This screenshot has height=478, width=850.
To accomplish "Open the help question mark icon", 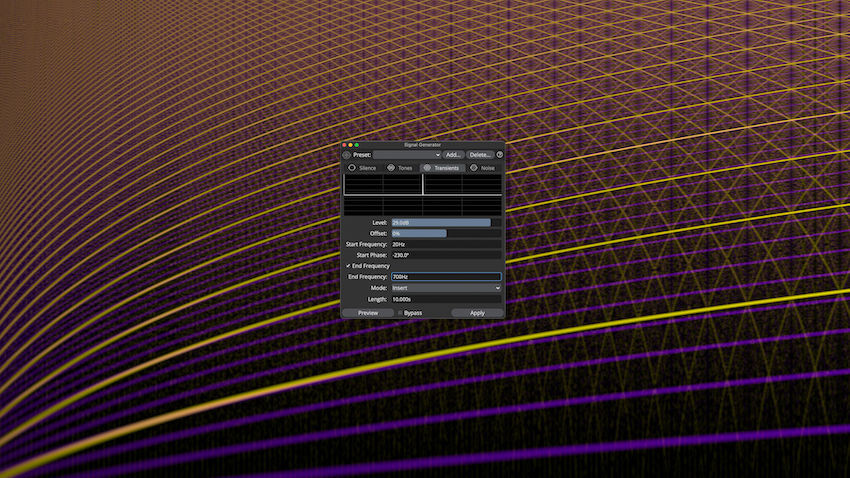I will click(500, 155).
